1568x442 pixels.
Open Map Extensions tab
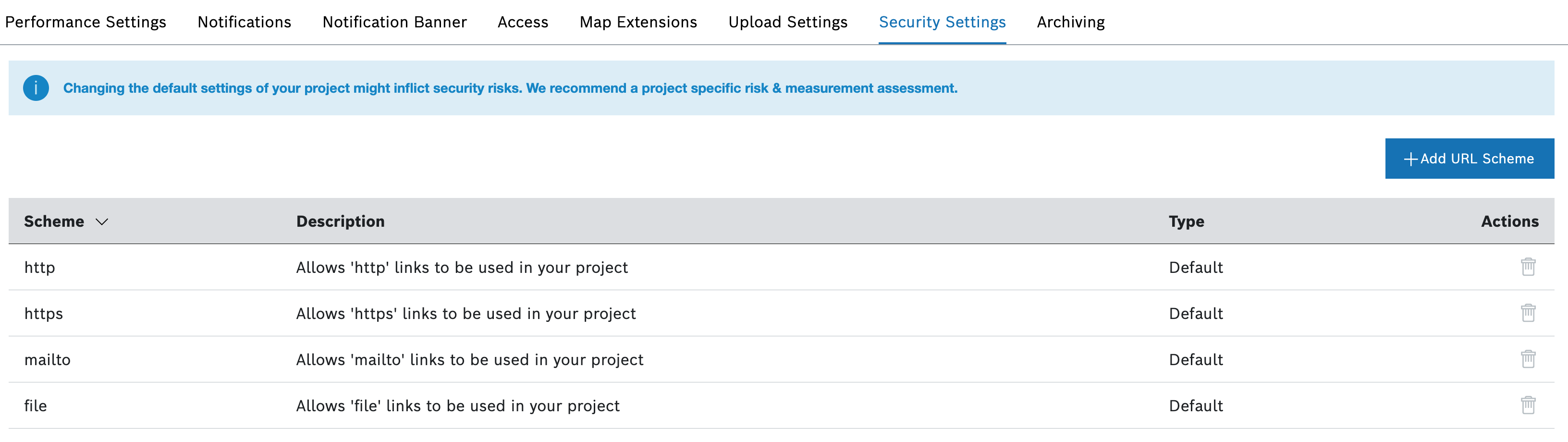[638, 22]
